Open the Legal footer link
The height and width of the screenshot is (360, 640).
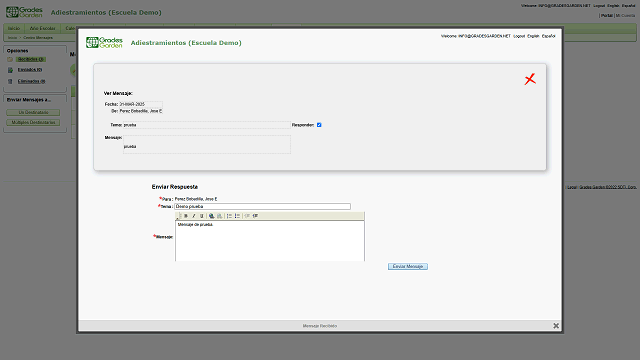click(572, 187)
